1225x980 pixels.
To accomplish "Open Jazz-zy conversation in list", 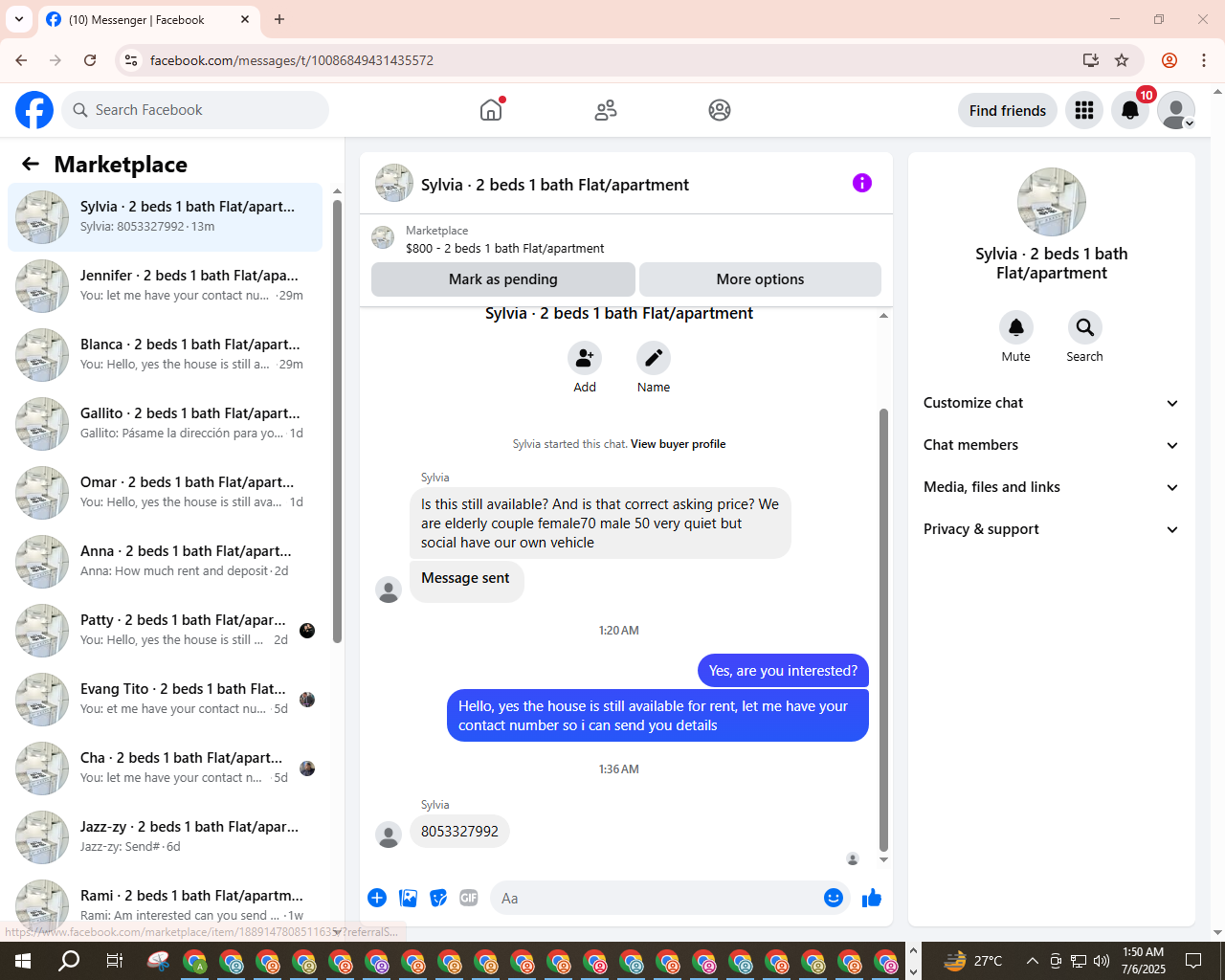I will [x=165, y=837].
